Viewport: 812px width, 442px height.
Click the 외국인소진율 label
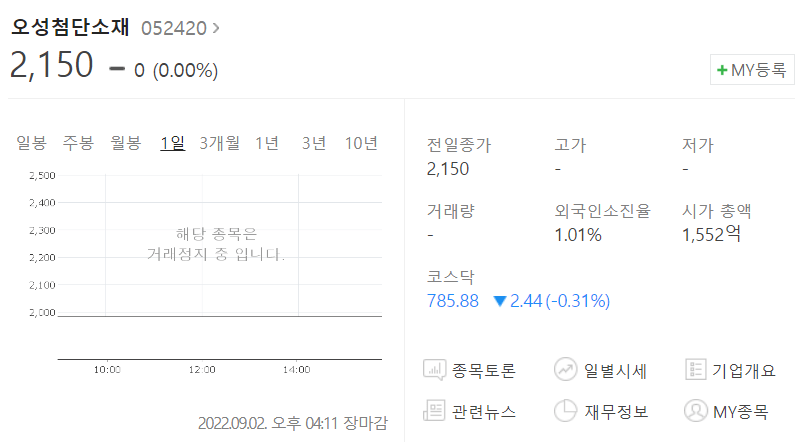tap(602, 211)
